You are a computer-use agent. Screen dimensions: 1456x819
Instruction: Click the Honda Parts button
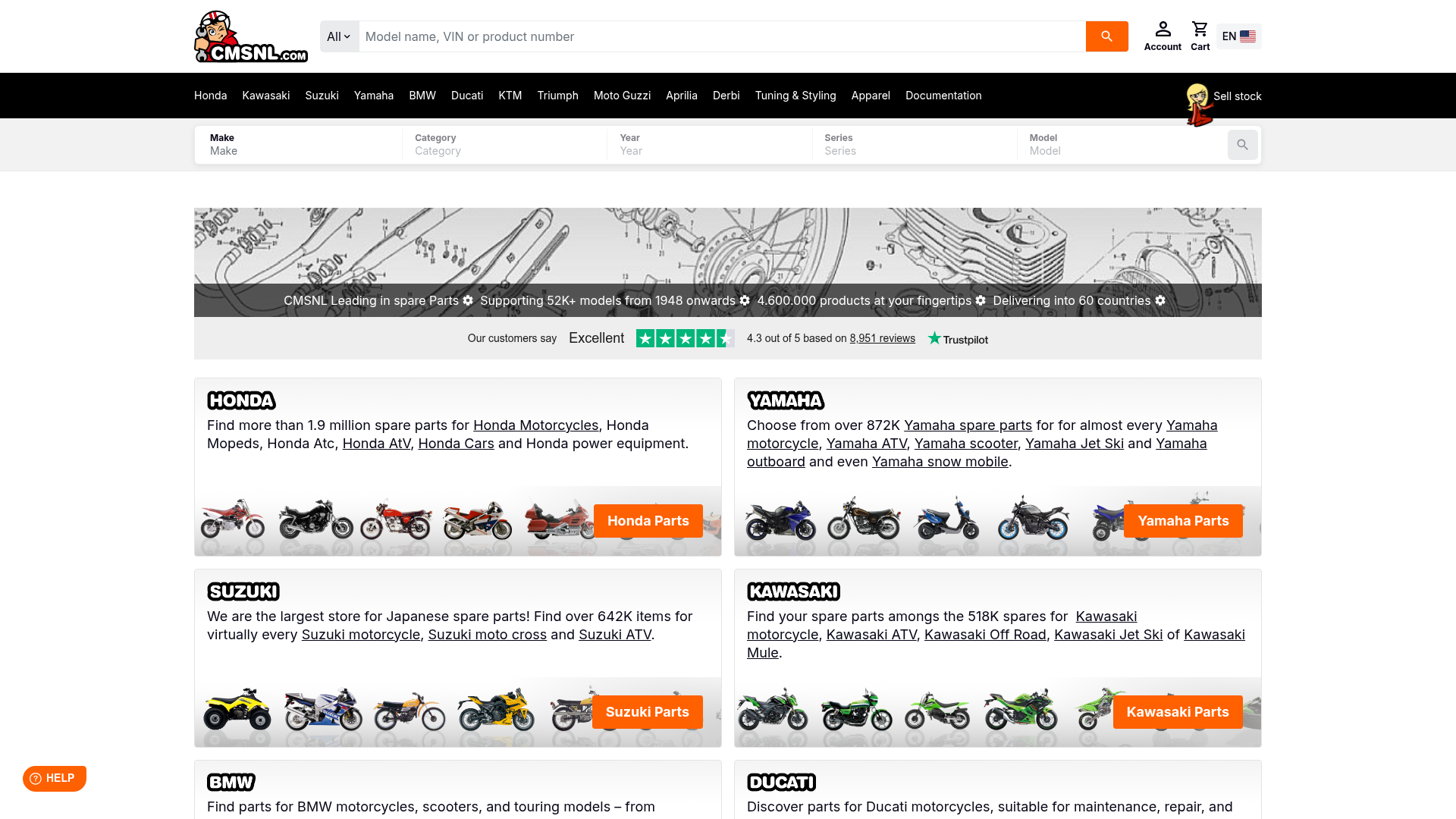(648, 521)
